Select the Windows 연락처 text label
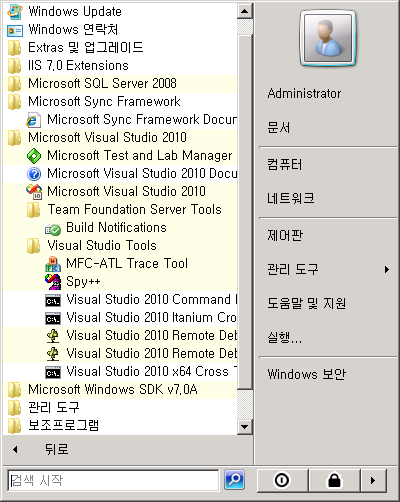400x502 pixels. click(73, 30)
